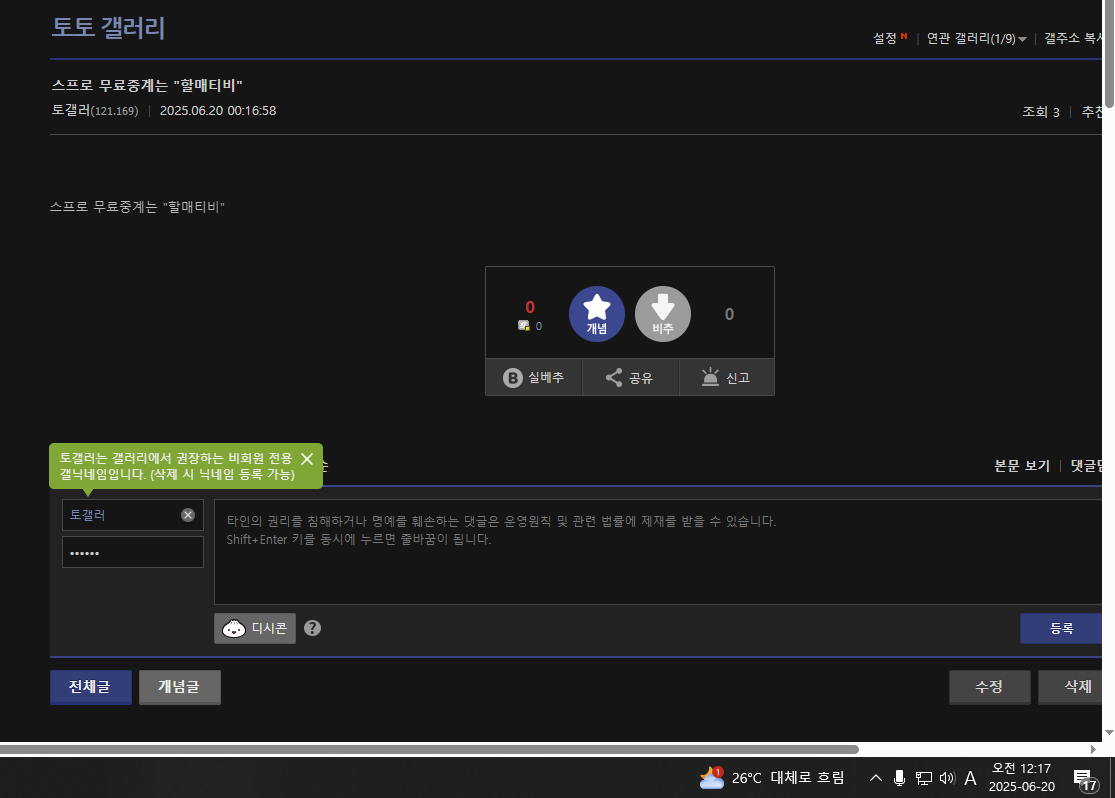The height and width of the screenshot is (798, 1115).
Task: Focus the password input field
Action: [x=132, y=552]
